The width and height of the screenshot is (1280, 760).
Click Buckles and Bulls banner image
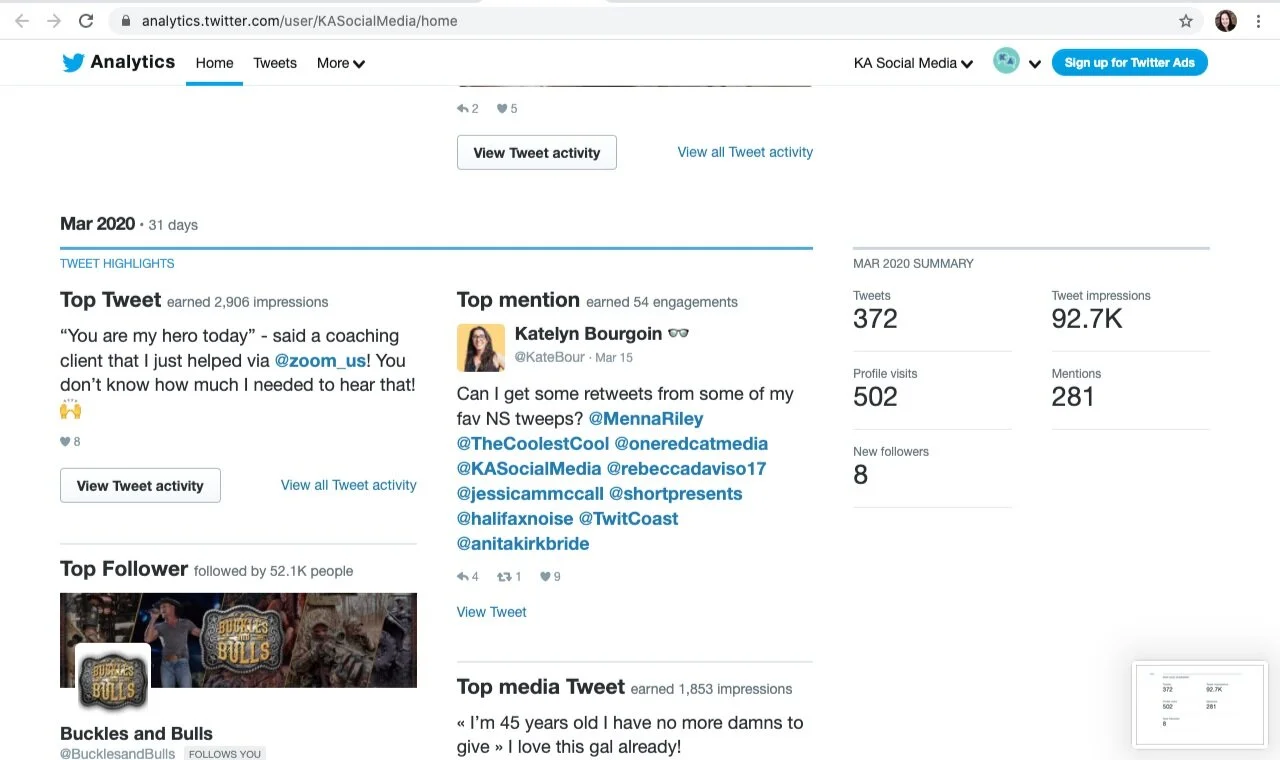tap(238, 640)
